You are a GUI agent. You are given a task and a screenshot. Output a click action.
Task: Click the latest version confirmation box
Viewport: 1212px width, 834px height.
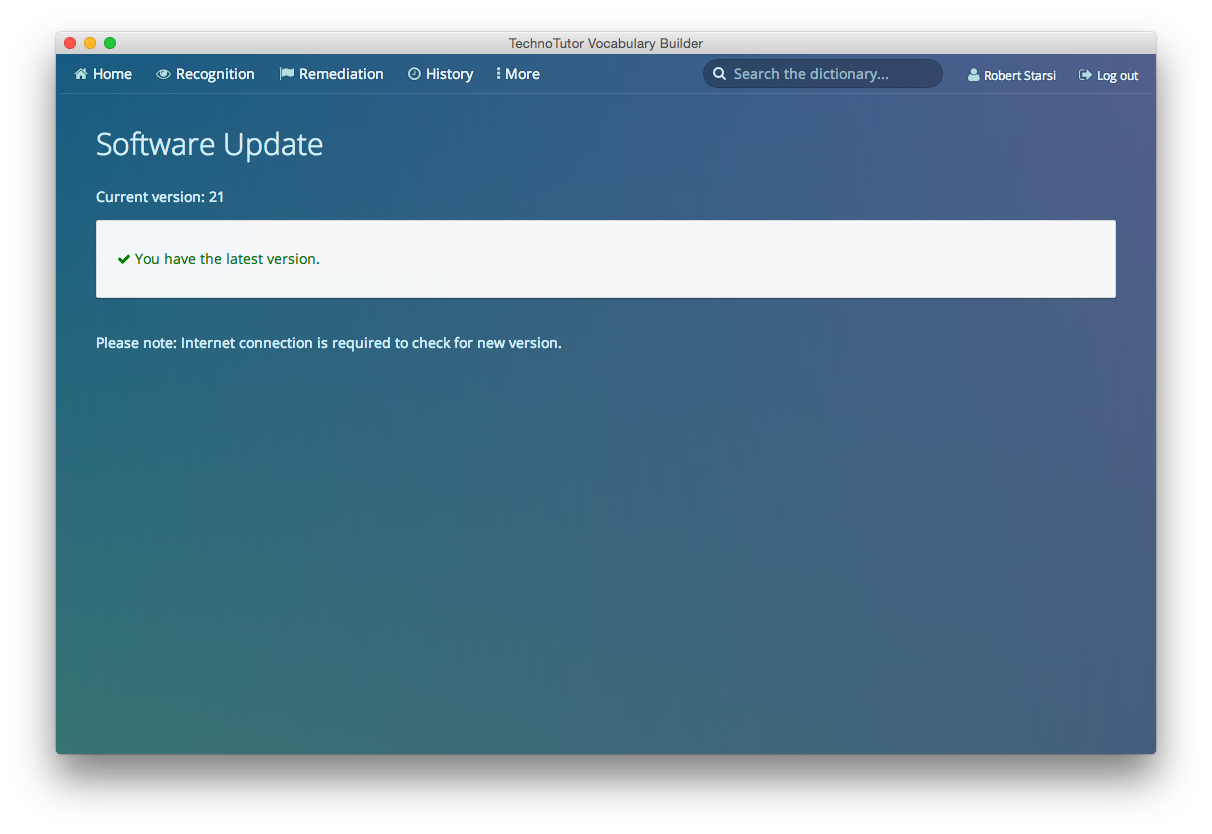(x=605, y=258)
